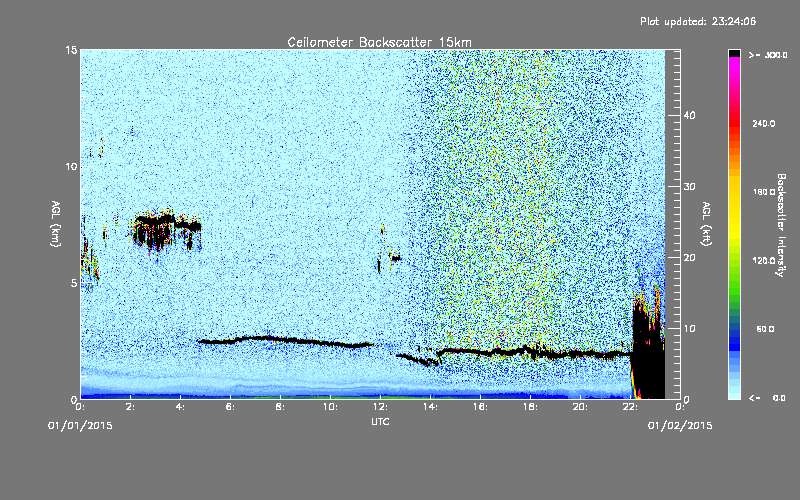Click the start date "01/01/2015"
800x500 pixels.
(80, 426)
